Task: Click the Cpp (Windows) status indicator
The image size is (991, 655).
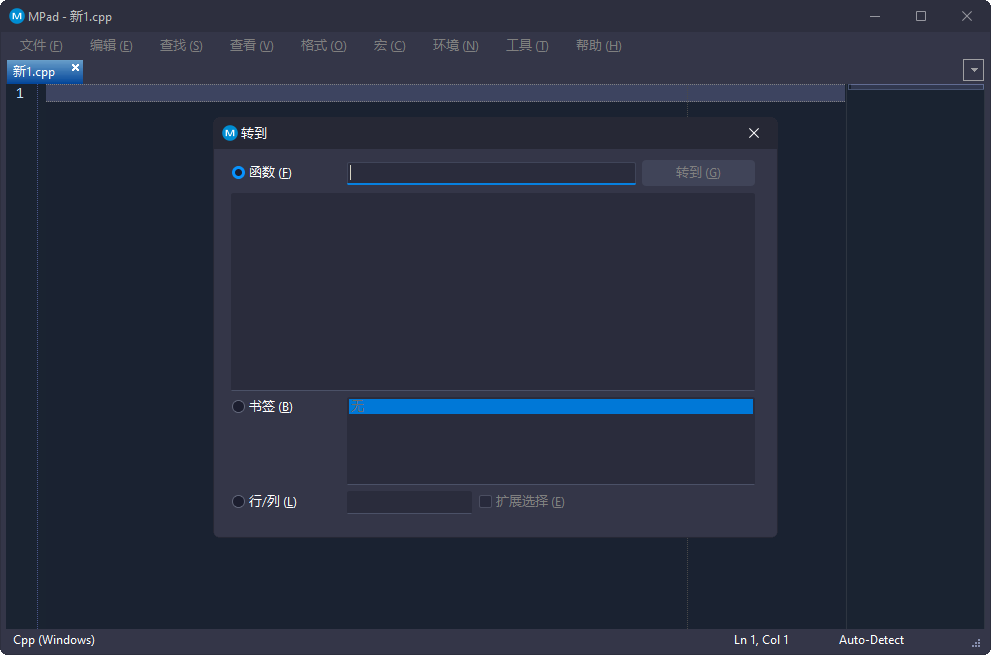Action: (x=52, y=639)
